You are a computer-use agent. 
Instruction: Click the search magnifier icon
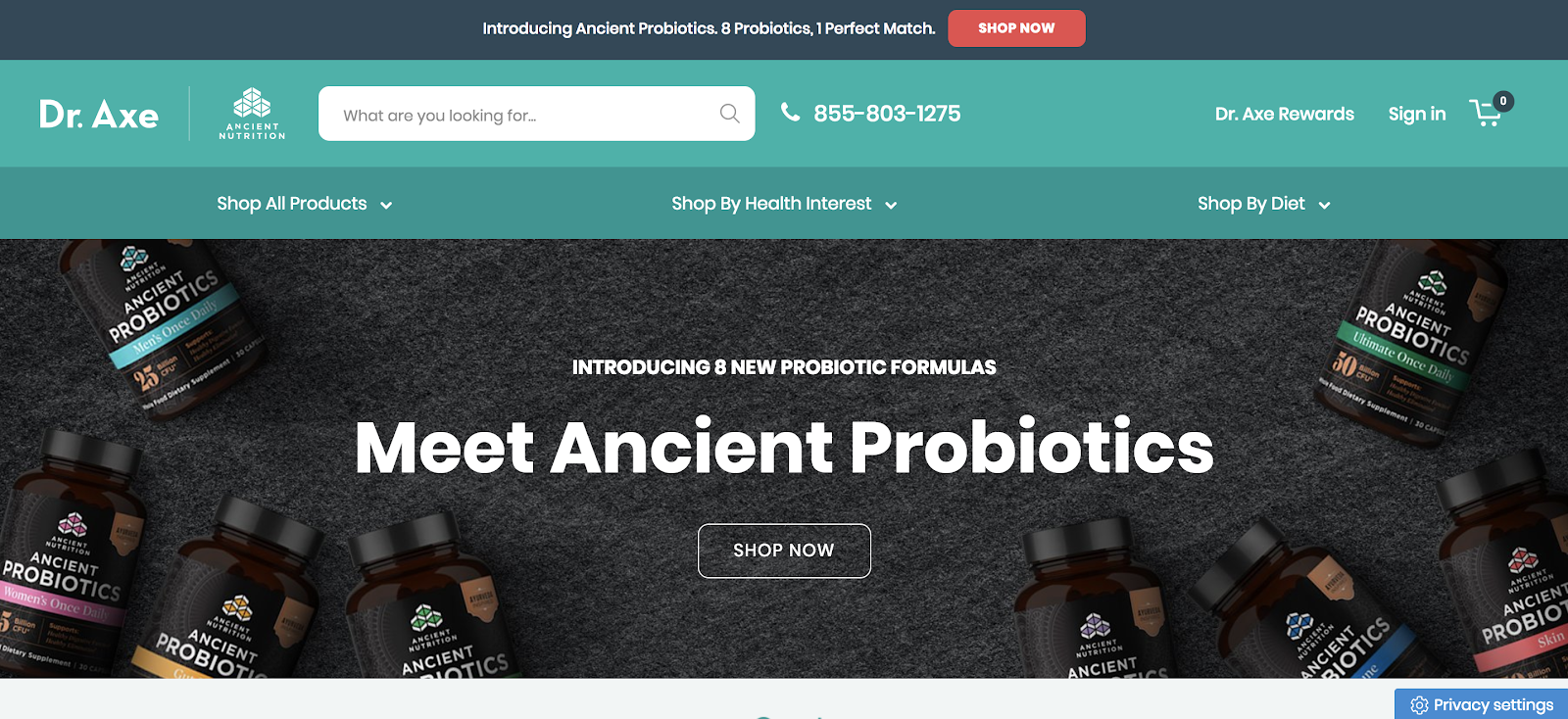pos(729,114)
